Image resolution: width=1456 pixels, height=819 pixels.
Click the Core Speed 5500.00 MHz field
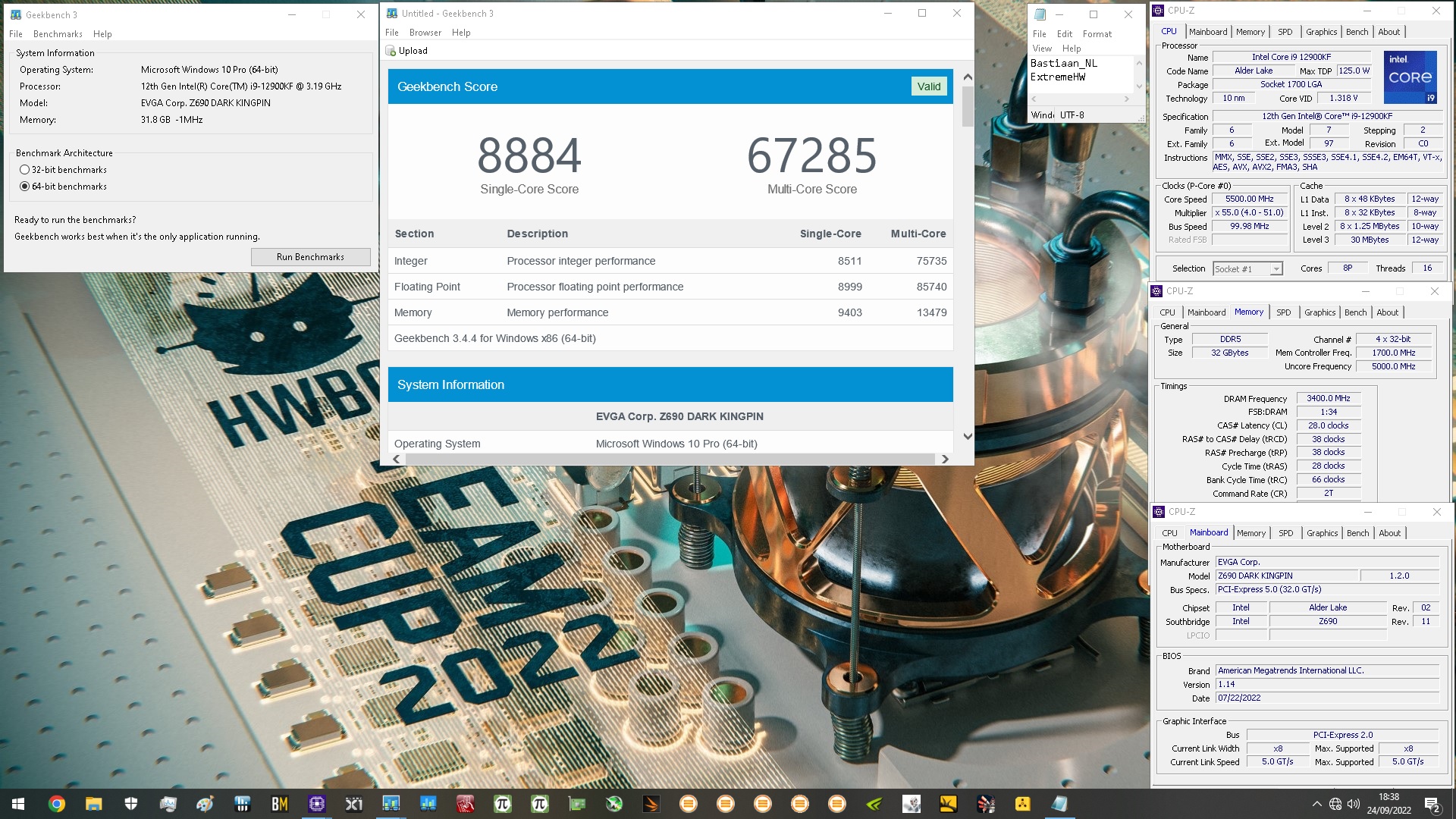tap(1249, 199)
